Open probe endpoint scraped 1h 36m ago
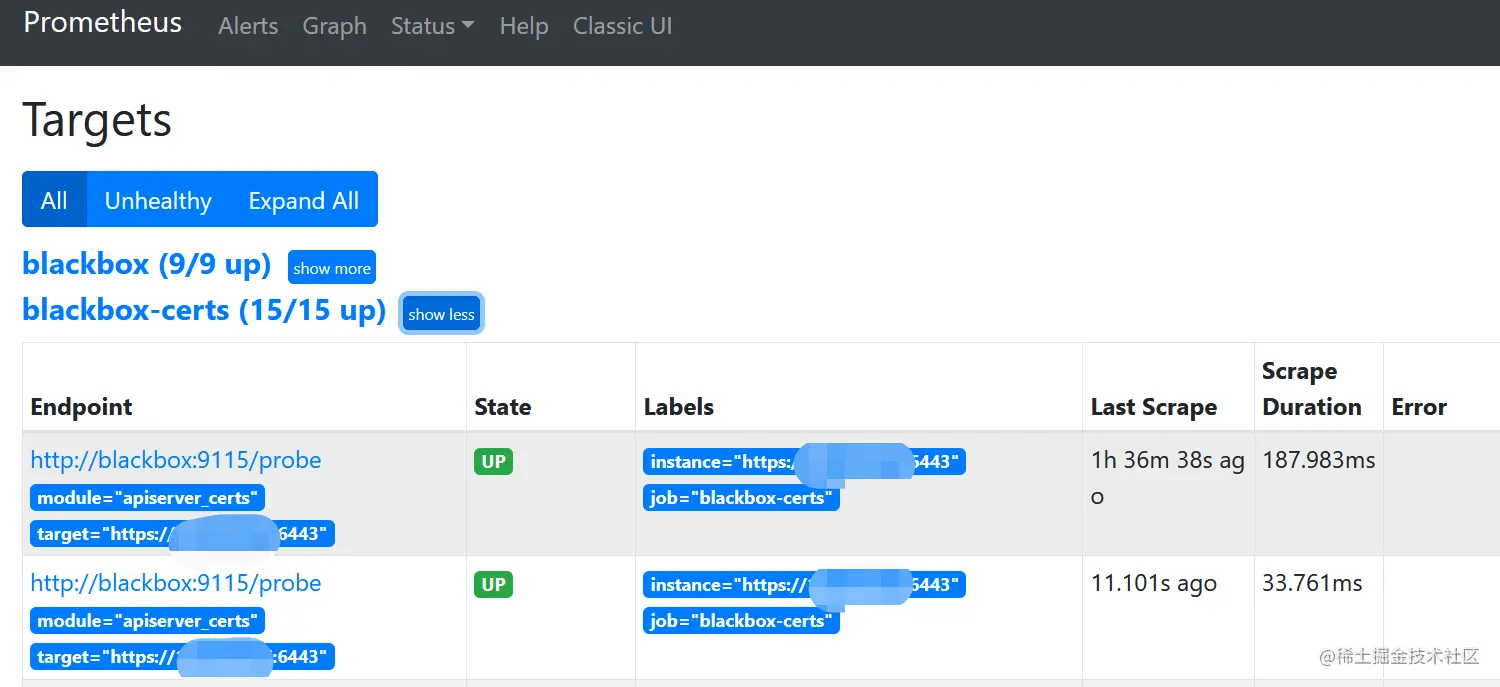This screenshot has width=1500, height=687. click(176, 460)
